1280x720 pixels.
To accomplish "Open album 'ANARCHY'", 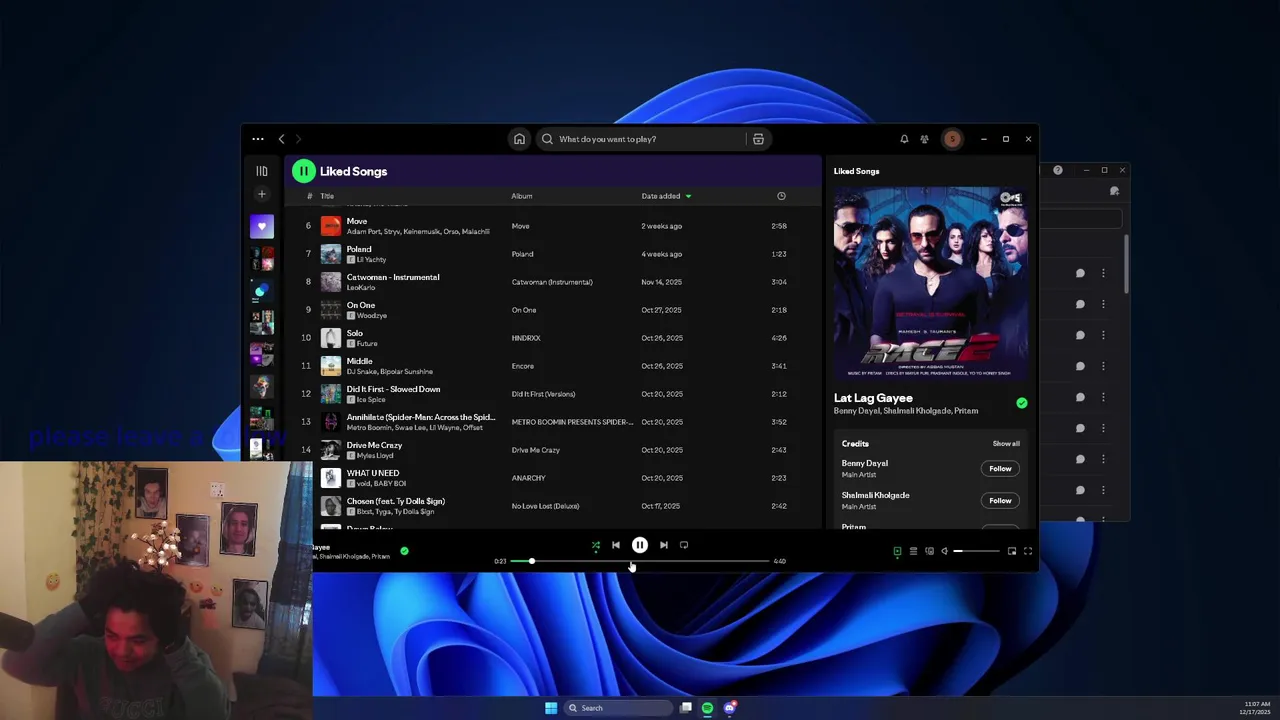I will coord(529,478).
